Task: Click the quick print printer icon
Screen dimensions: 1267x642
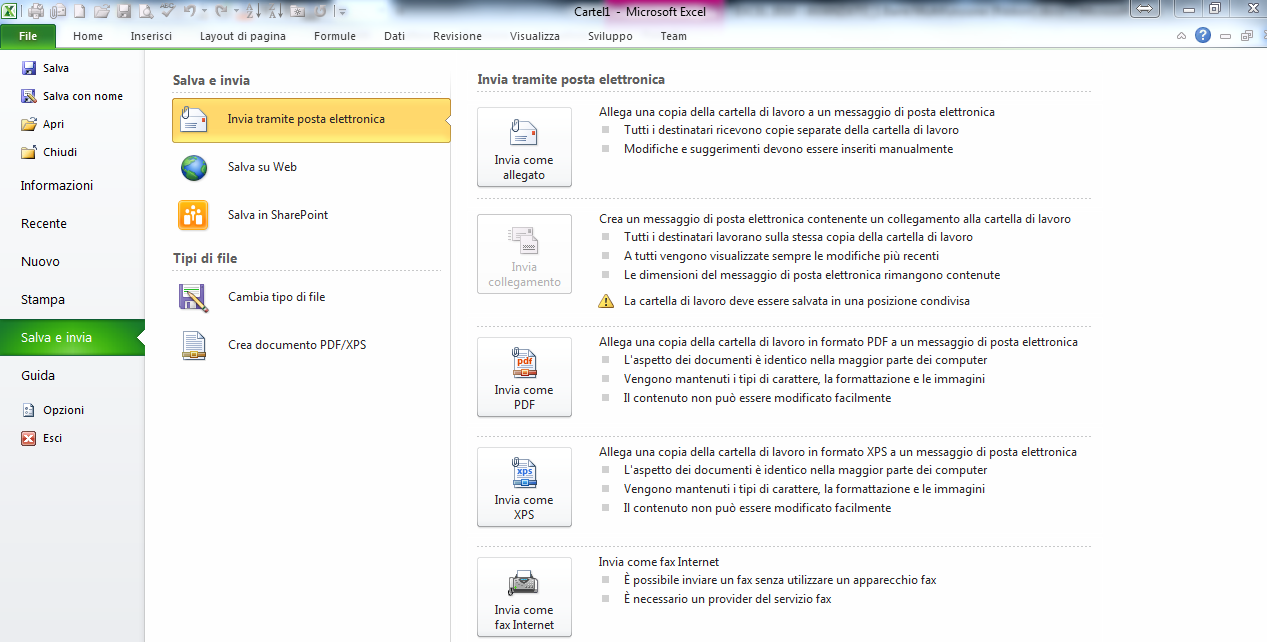Action: pyautogui.click(x=36, y=11)
